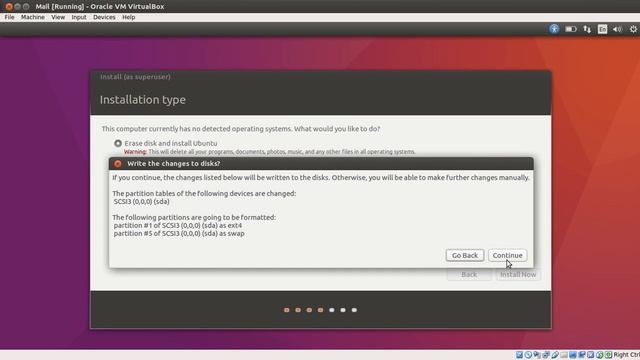This screenshot has width=640, height=360.
Task: Close the Write the changes to disks dialog
Action: [118, 164]
